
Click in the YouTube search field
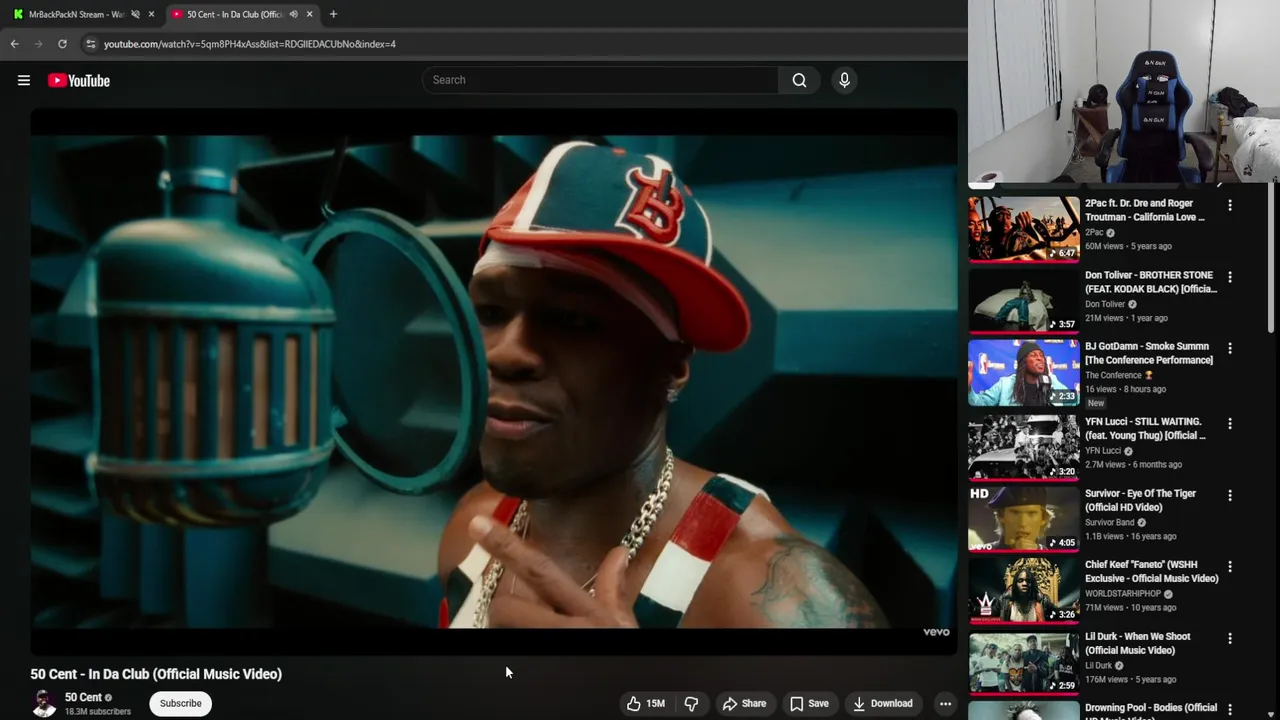click(x=600, y=80)
